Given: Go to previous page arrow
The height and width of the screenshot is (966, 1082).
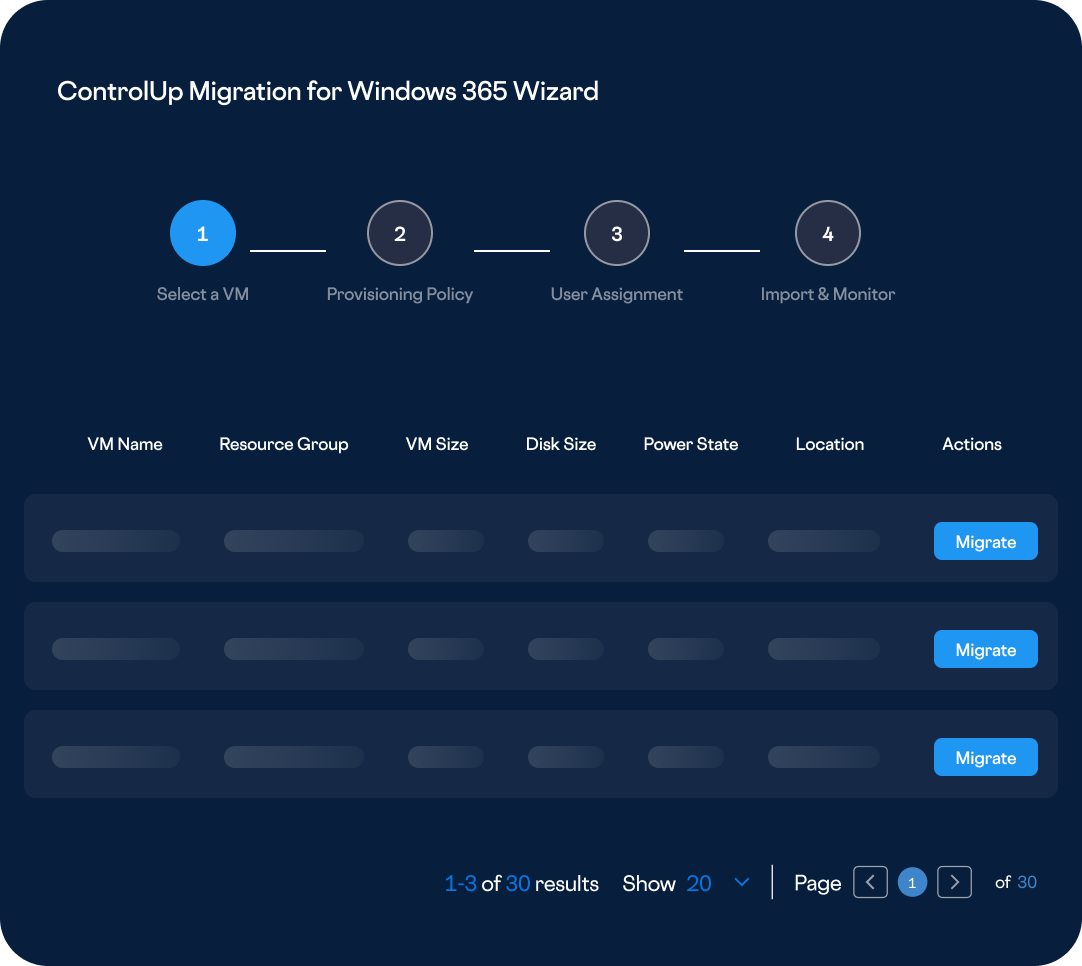Looking at the screenshot, I should (x=870, y=882).
